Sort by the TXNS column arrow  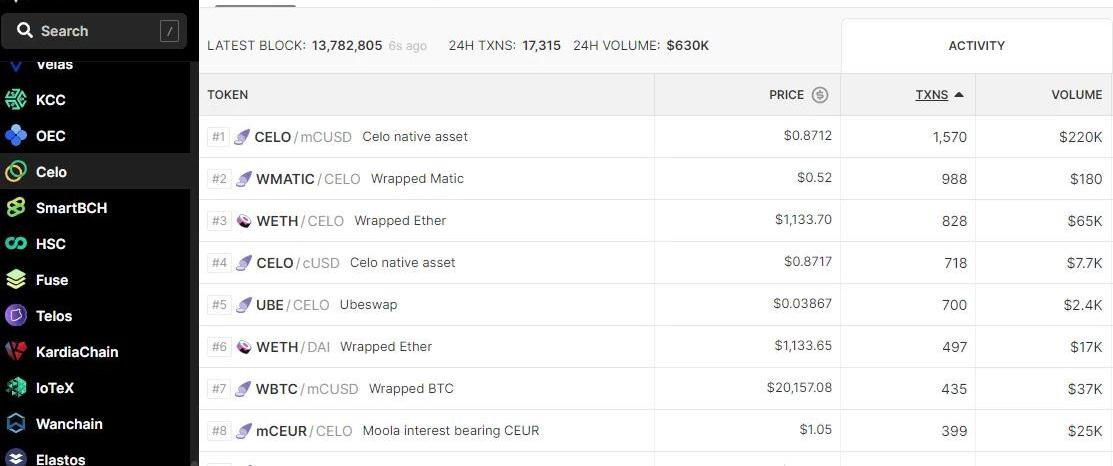[x=959, y=95]
